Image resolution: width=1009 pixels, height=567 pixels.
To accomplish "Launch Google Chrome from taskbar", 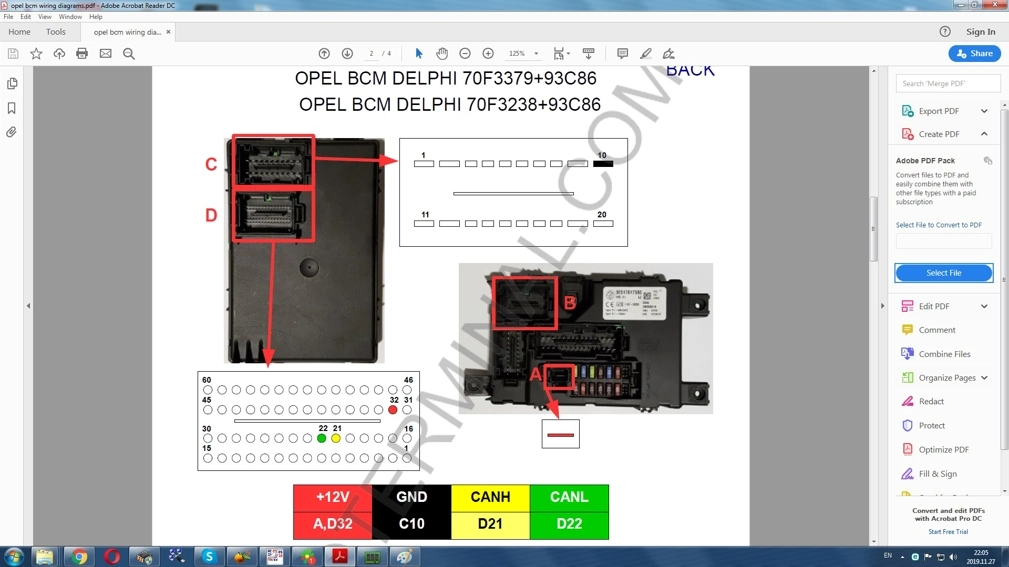I will pyautogui.click(x=79, y=557).
